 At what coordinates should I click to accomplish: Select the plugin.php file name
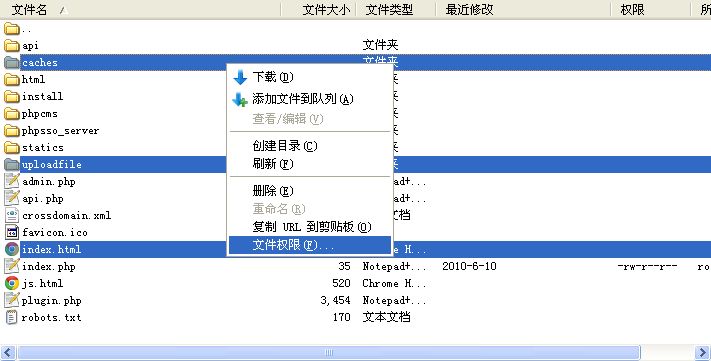52,301
